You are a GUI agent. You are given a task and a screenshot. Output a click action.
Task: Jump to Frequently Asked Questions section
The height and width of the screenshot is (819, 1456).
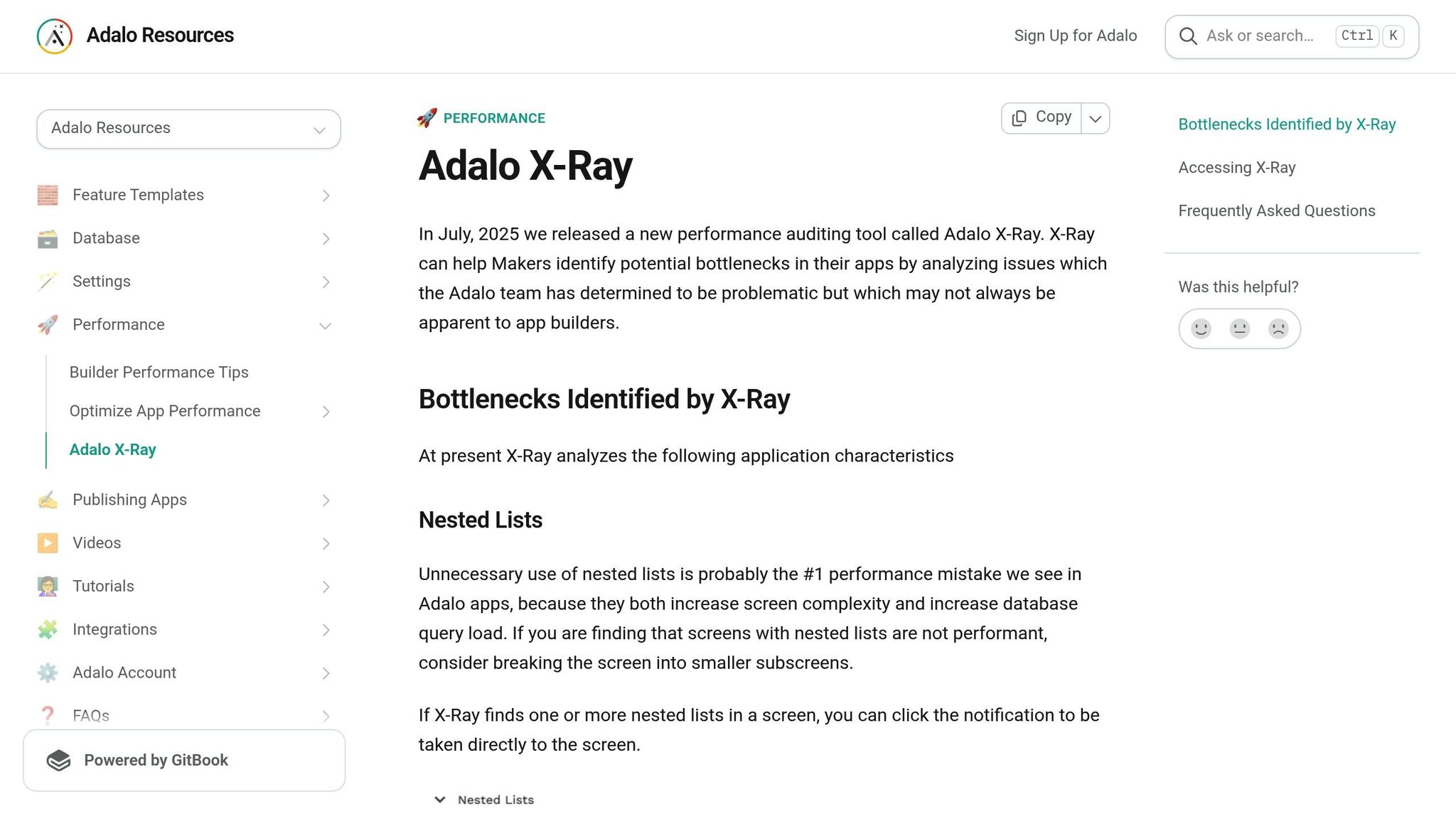coord(1276,211)
